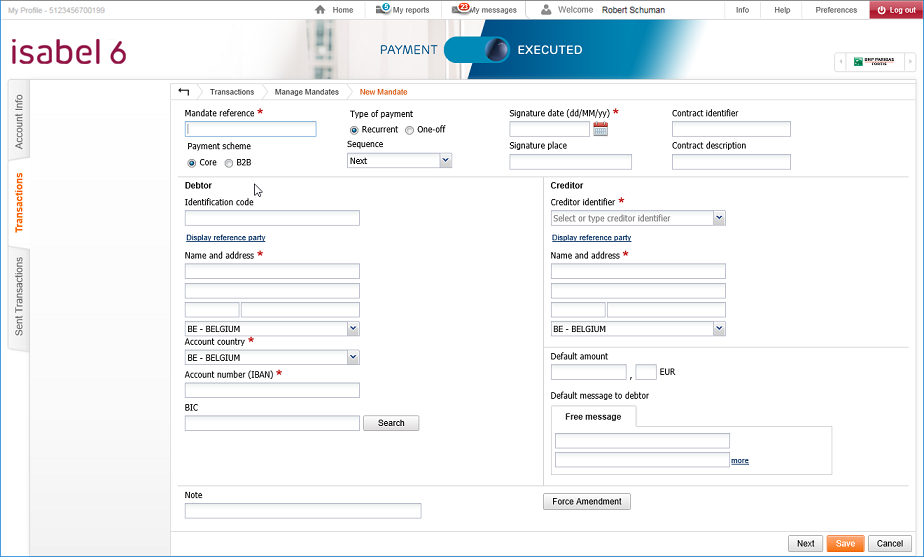Focus the BIC input field
Image resolution: width=924 pixels, height=557 pixels.
(272, 423)
